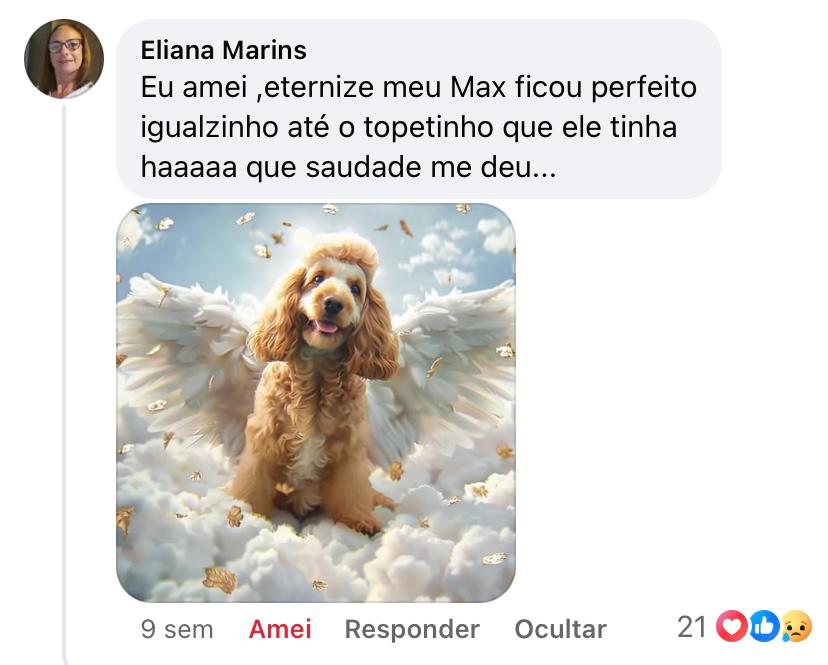Click the 9 sem timestamp link
The width and height of the screenshot is (828, 665).
[177, 629]
